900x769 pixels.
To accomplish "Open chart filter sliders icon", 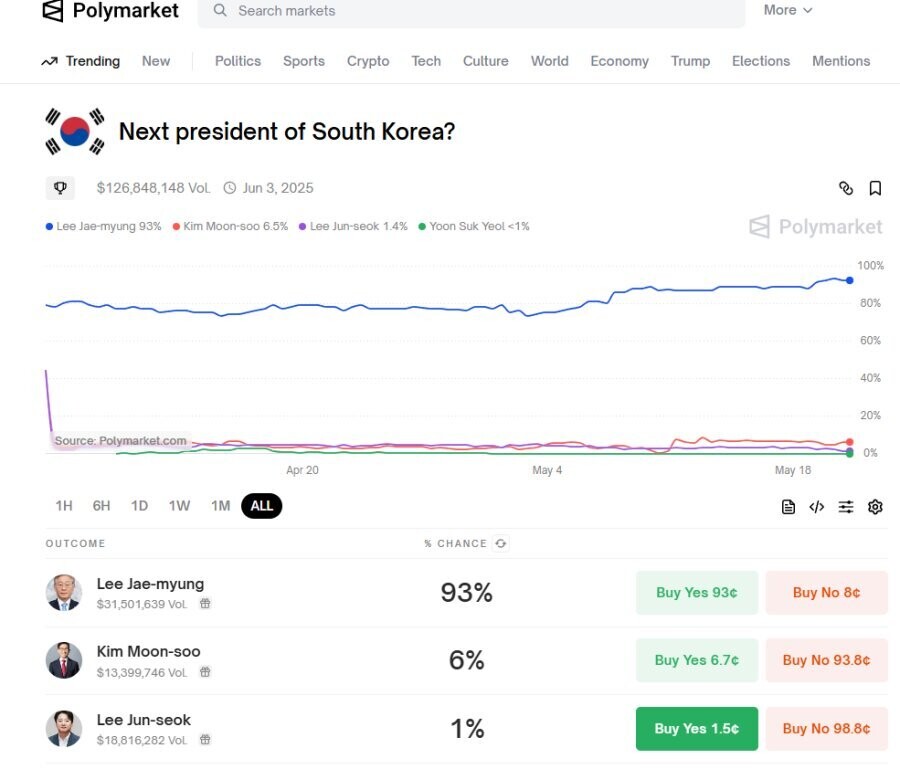I will tap(846, 507).
